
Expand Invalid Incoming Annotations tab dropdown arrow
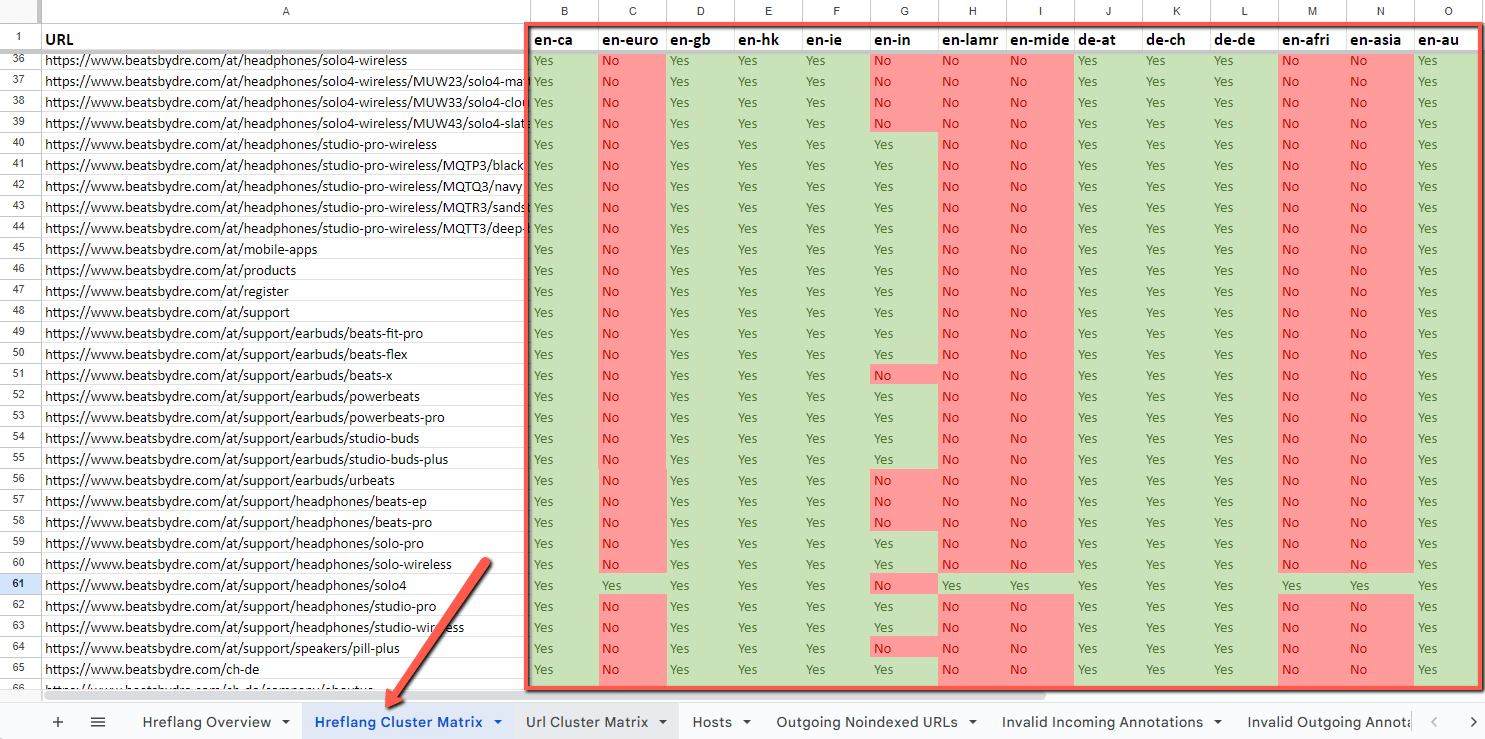(x=1218, y=722)
